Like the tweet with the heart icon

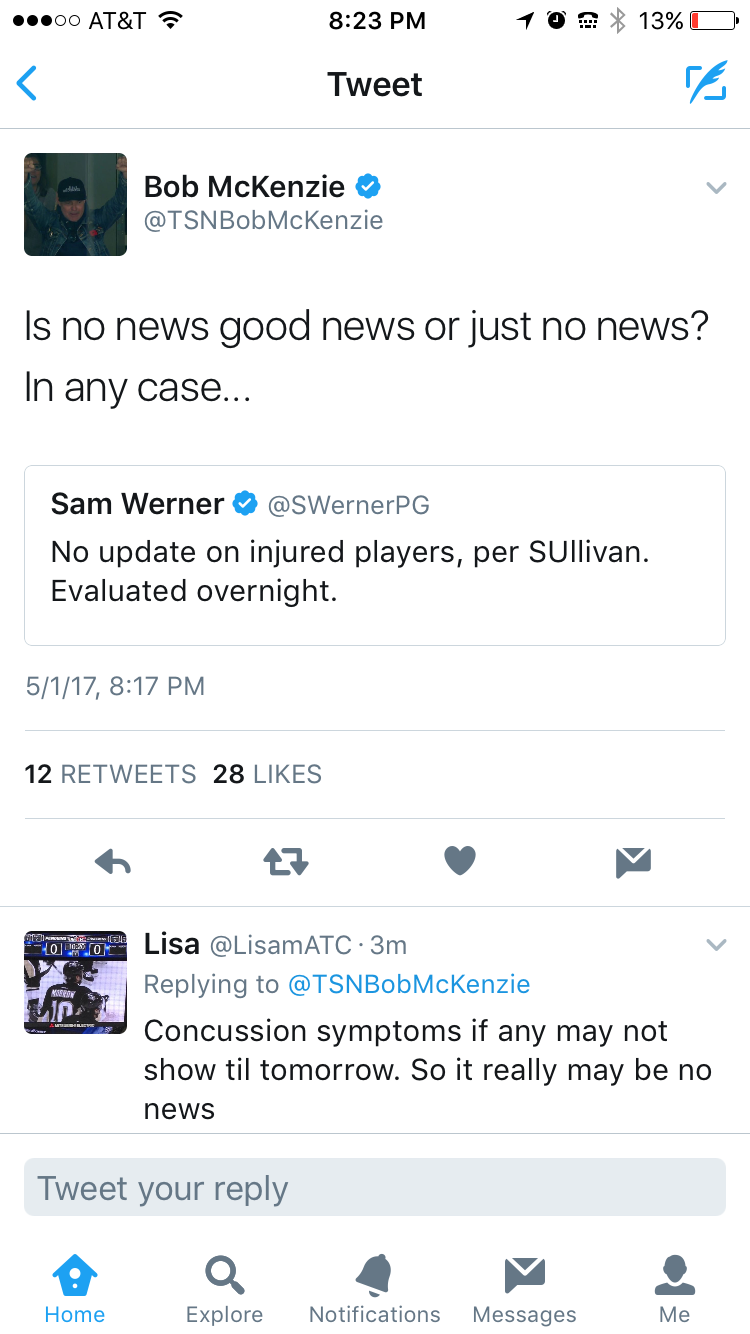click(x=460, y=861)
